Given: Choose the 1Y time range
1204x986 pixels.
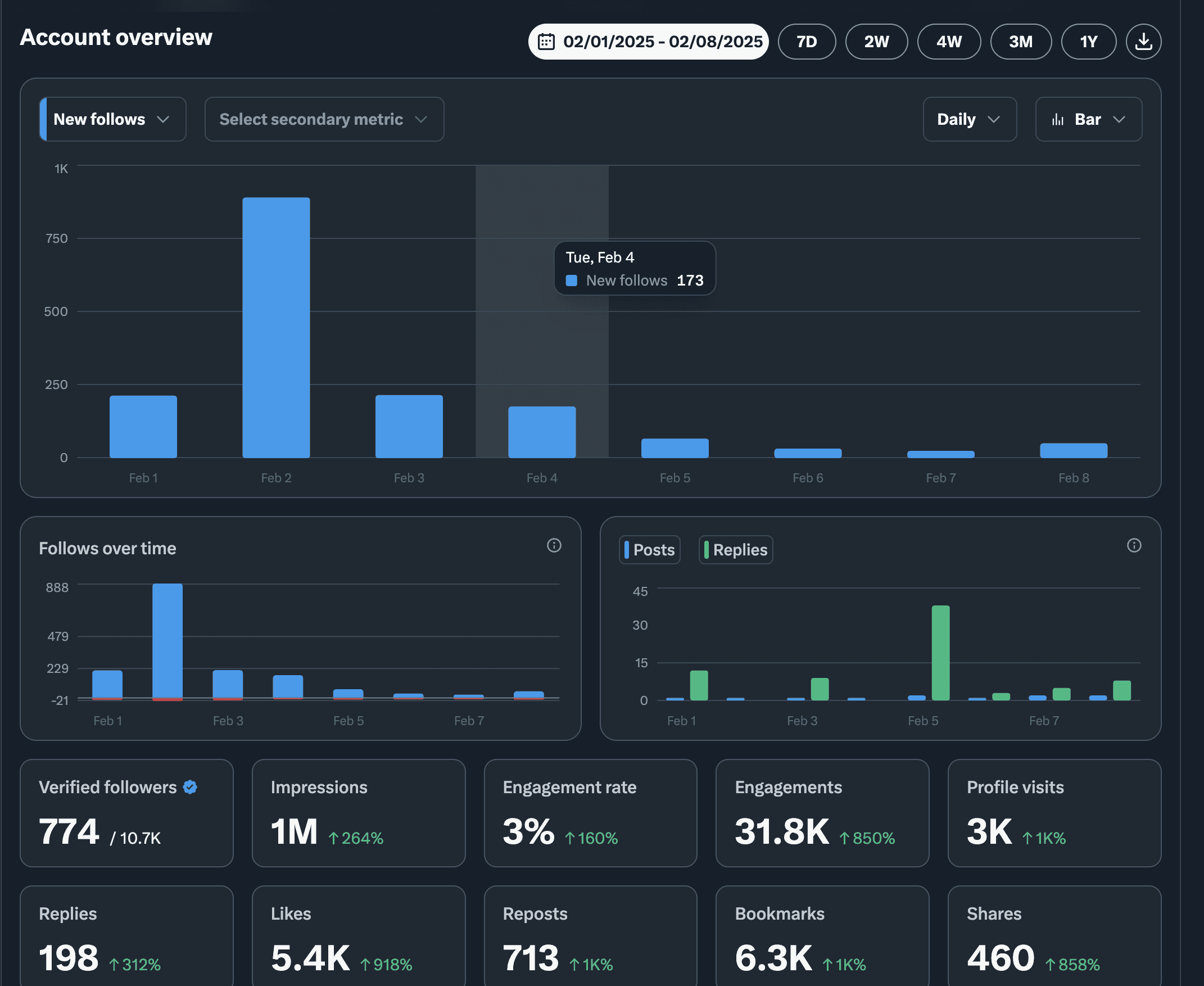Looking at the screenshot, I should pyautogui.click(x=1088, y=42).
